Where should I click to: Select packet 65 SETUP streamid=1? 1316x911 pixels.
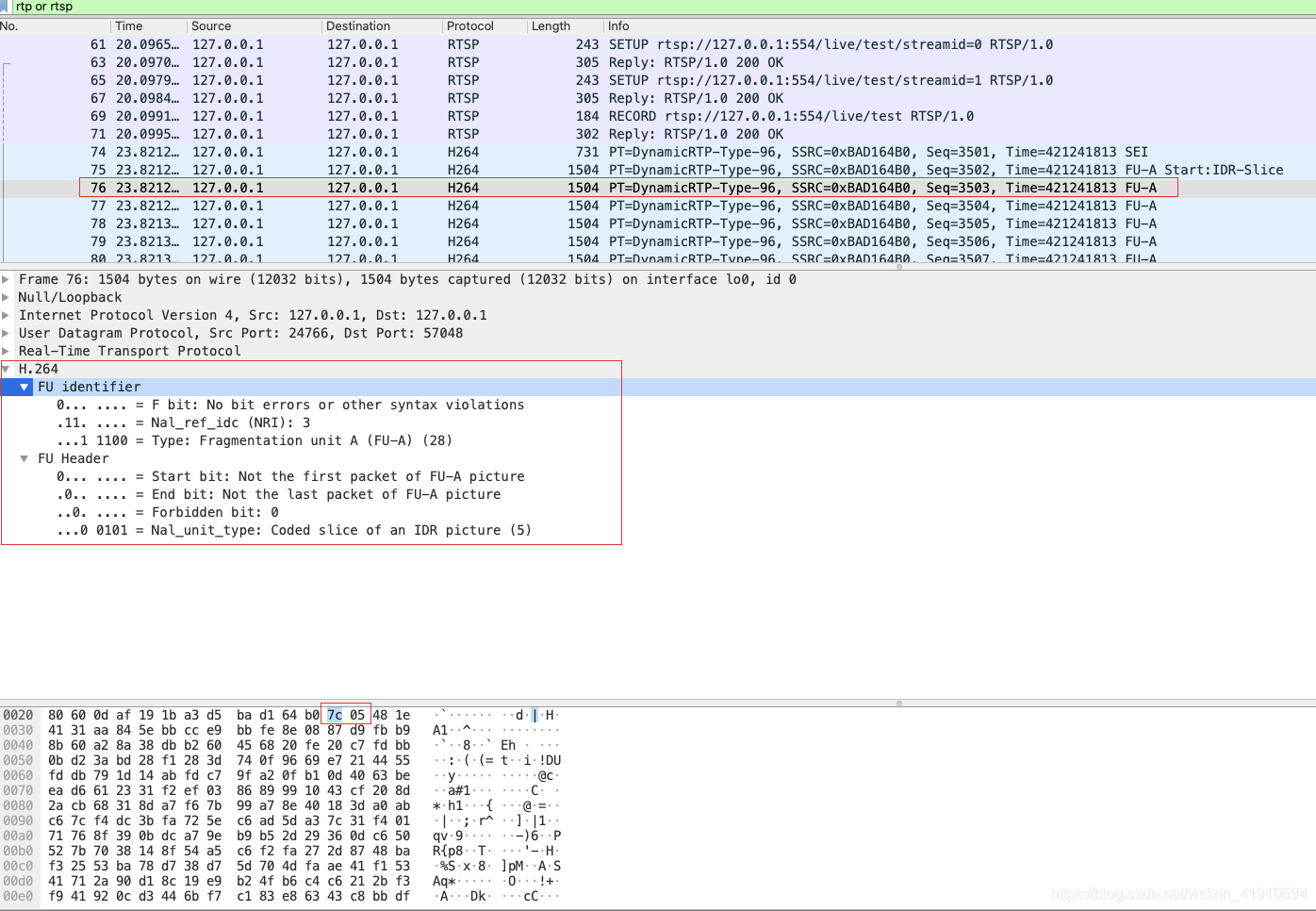point(658,80)
